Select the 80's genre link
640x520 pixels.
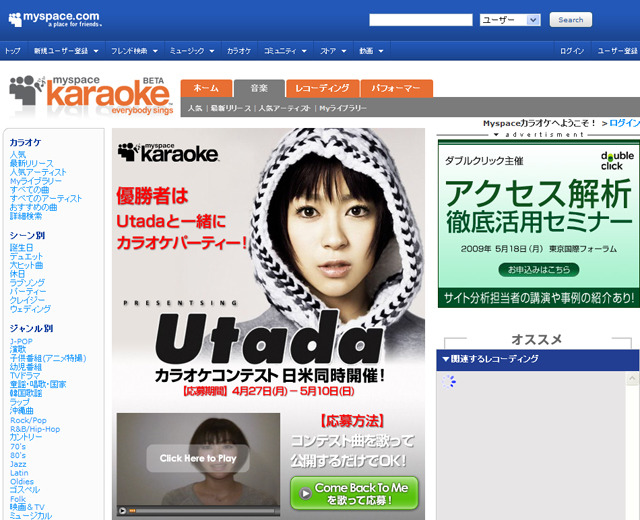(x=18, y=455)
